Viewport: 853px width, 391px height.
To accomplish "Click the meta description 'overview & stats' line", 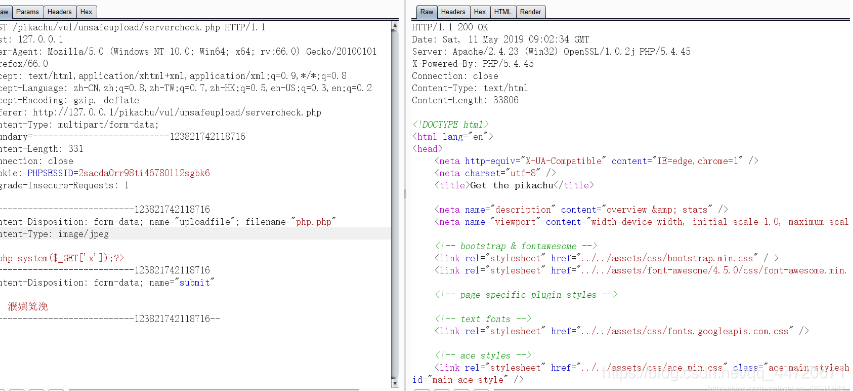I will [581, 209].
